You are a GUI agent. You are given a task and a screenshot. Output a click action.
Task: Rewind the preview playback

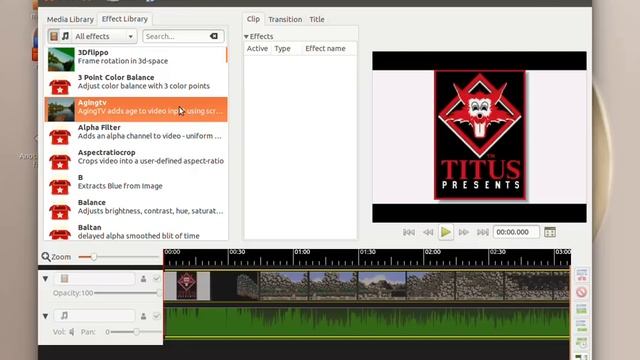tap(428, 232)
